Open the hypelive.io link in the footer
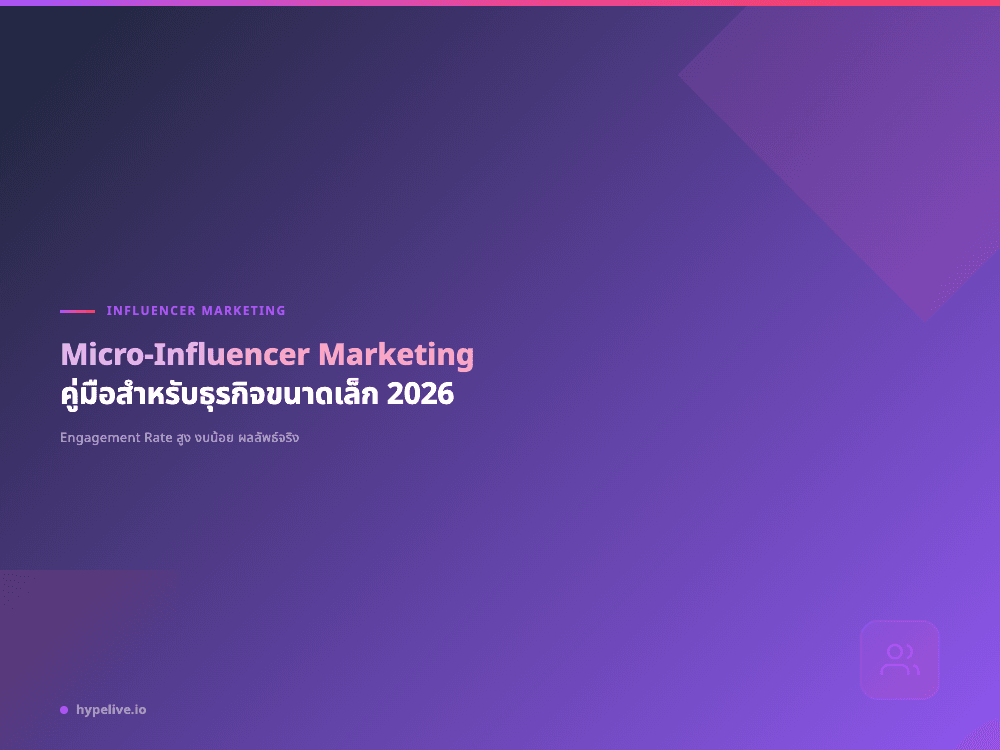Viewport: 1000px width, 750px height. click(110, 710)
